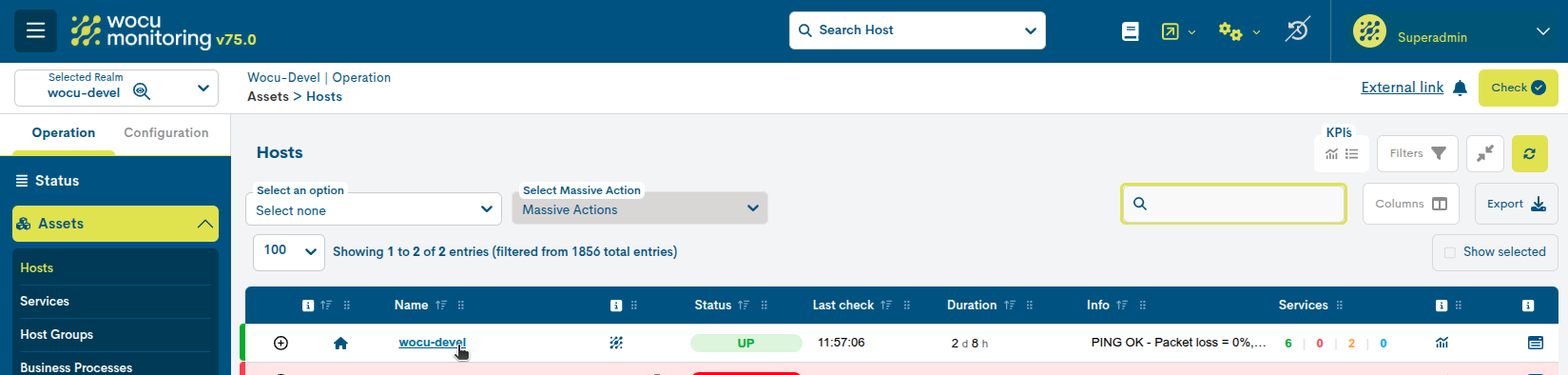Click the orange warning services count 2
The height and width of the screenshot is (375, 1568).
1351,344
